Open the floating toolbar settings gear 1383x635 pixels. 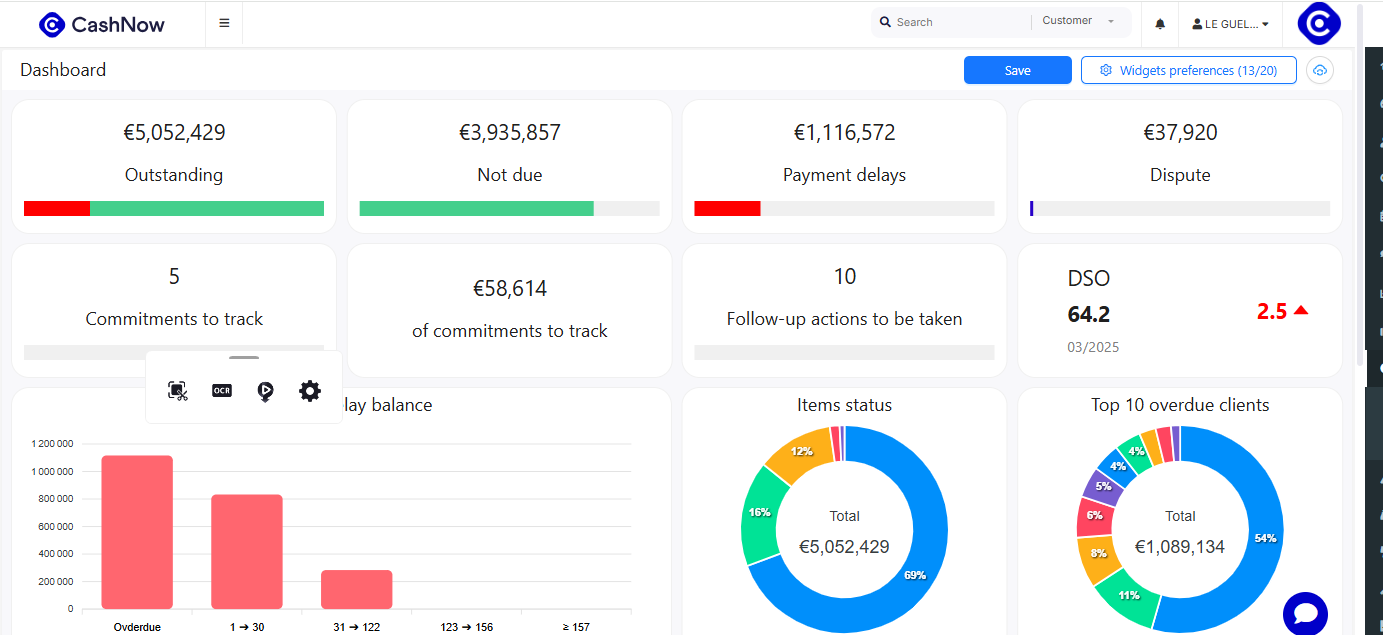(310, 391)
